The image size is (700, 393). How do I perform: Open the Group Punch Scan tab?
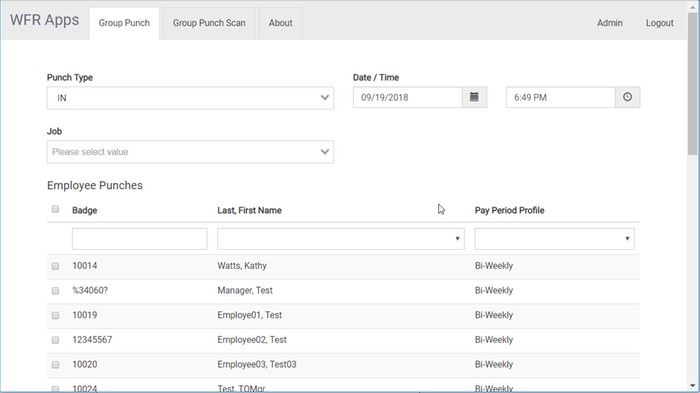pos(209,23)
